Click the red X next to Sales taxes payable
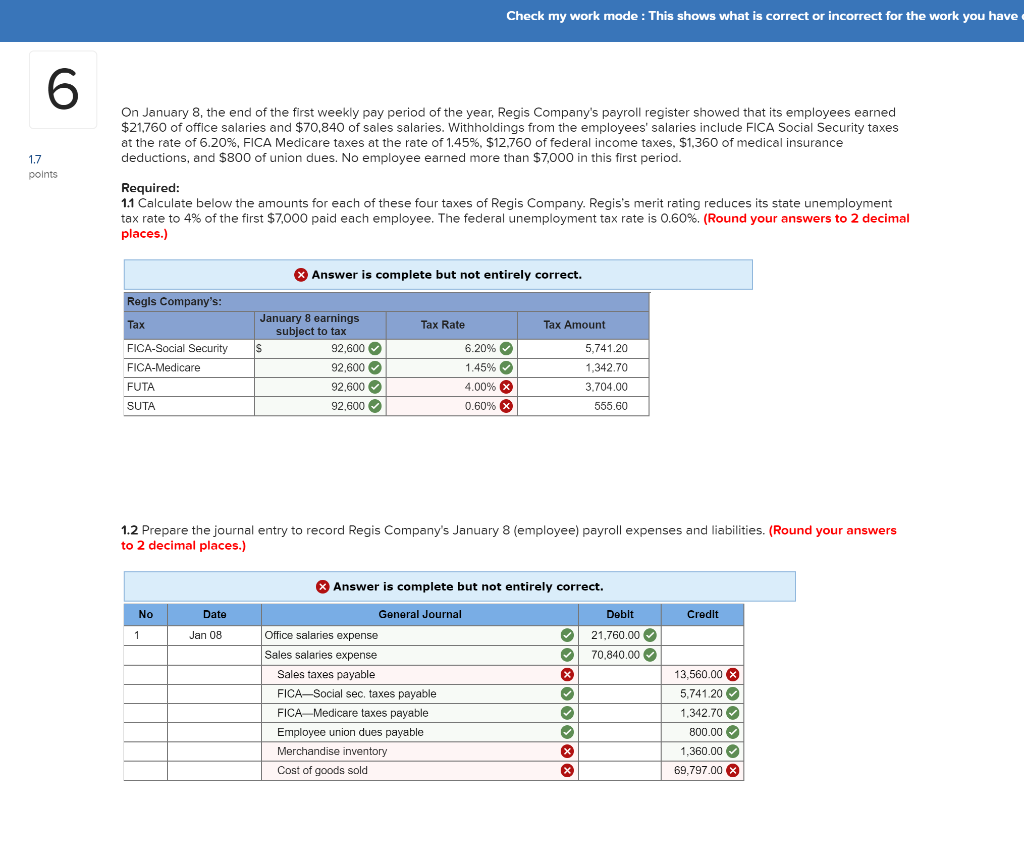The height and width of the screenshot is (860, 1024). pos(567,674)
